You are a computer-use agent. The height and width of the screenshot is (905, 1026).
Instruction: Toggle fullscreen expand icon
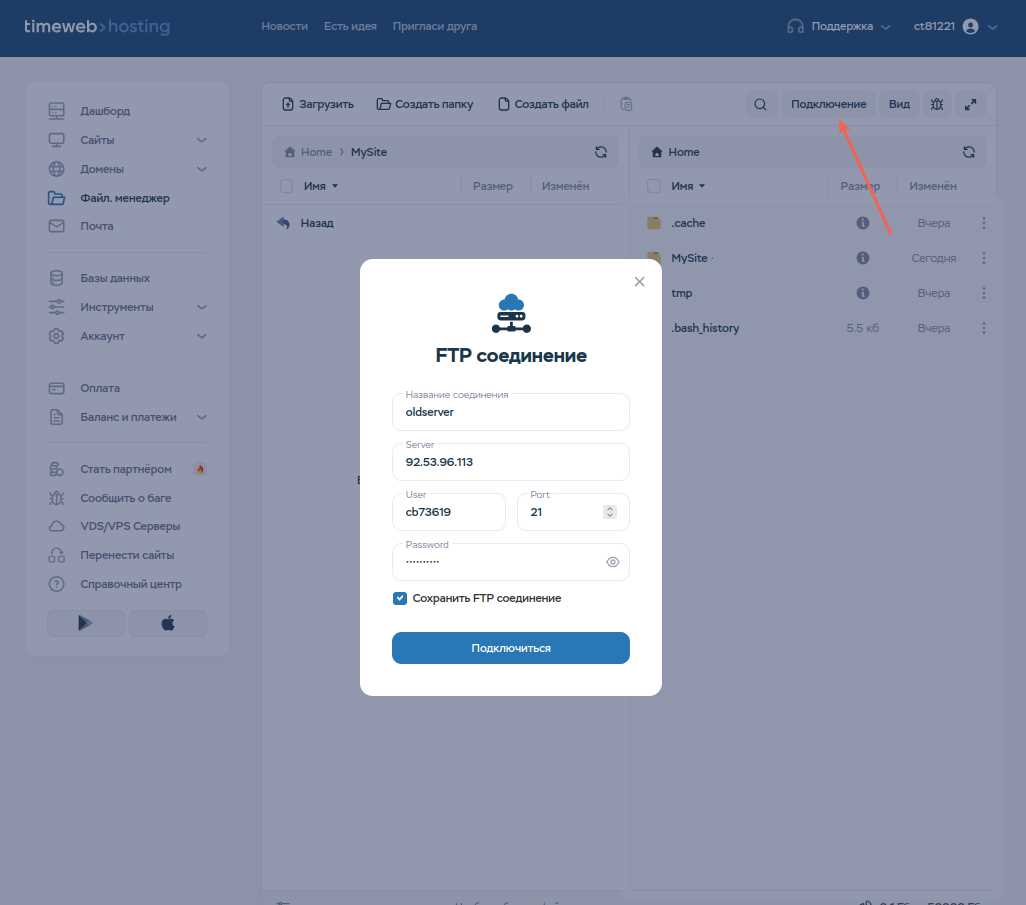click(970, 104)
